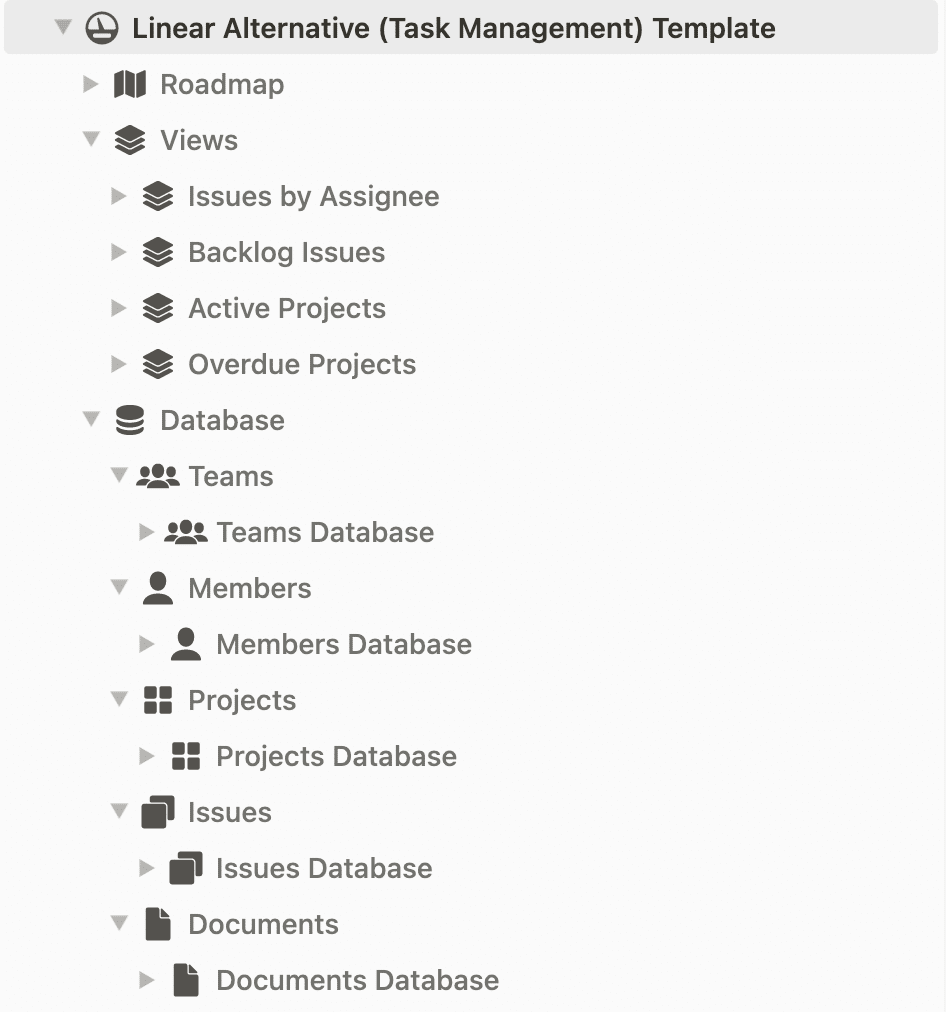This screenshot has width=946, height=1012.
Task: Collapse the Linear Alternative Template root page
Action: point(63,27)
